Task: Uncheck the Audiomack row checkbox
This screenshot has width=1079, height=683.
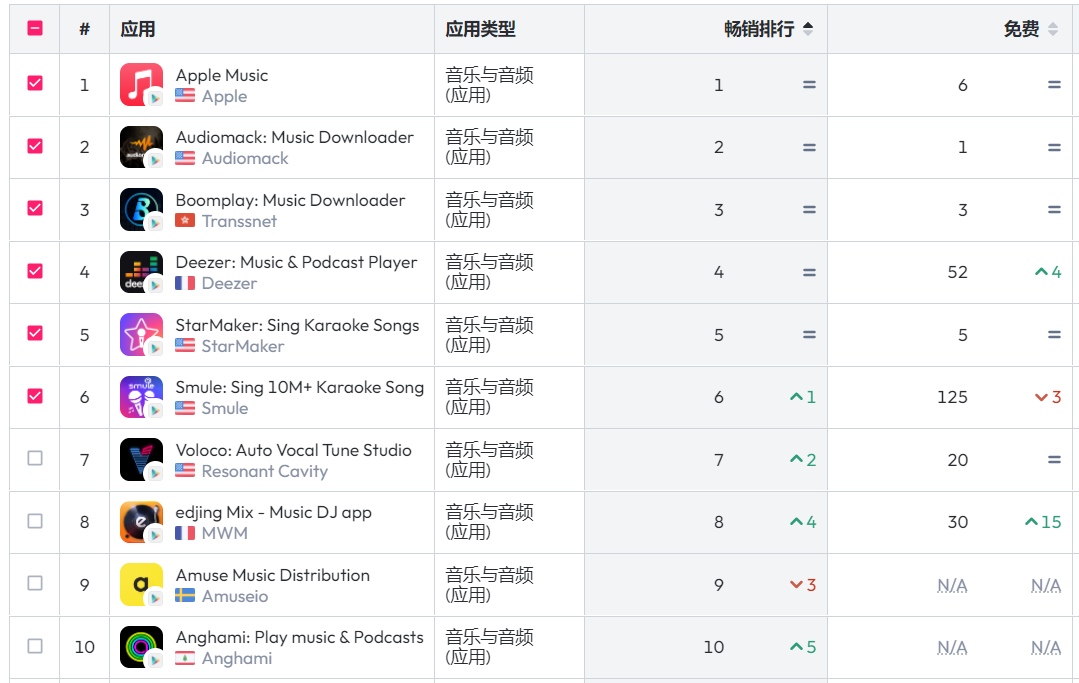Action: (35, 146)
